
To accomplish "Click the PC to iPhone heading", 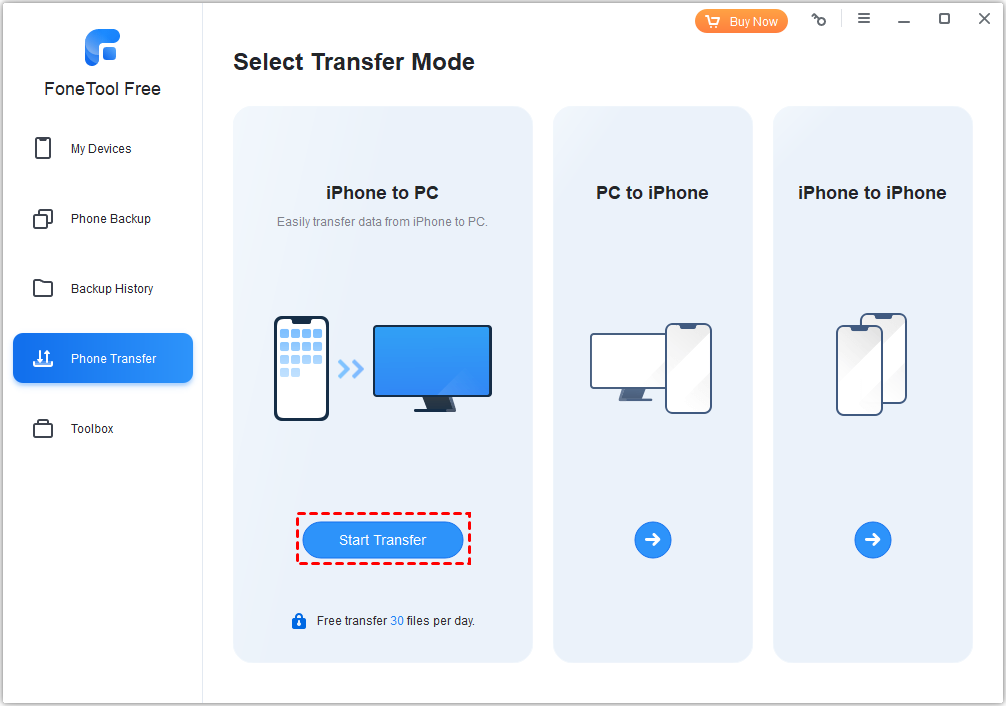I will click(x=652, y=193).
